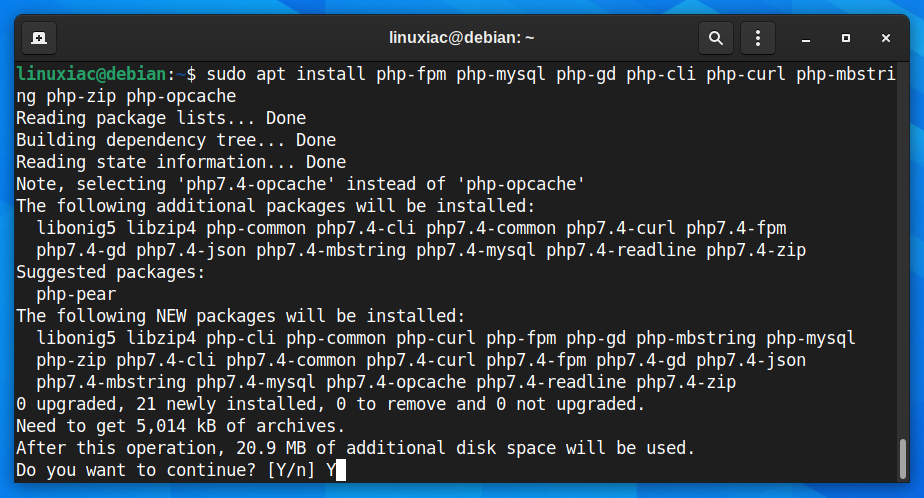The height and width of the screenshot is (498, 924).
Task: Click the '20.9 MB of additional disk space' line
Action: click(x=355, y=448)
